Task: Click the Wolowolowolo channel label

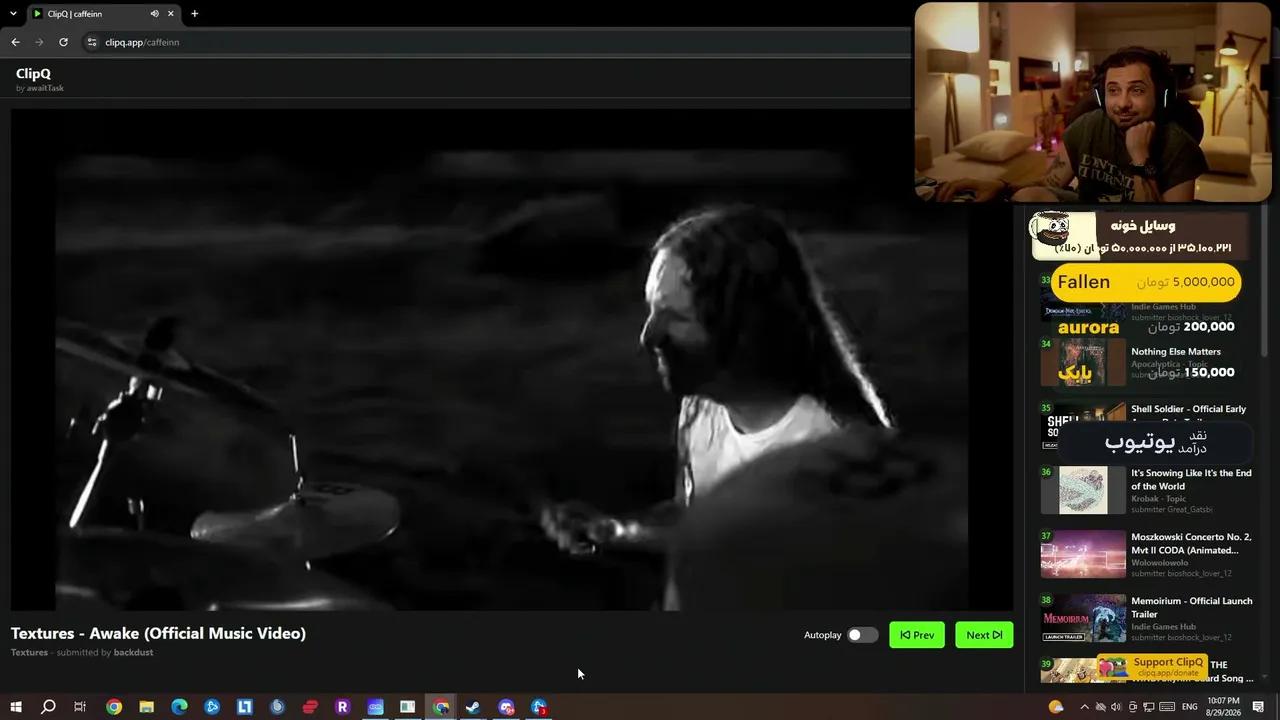Action: tap(1159, 563)
